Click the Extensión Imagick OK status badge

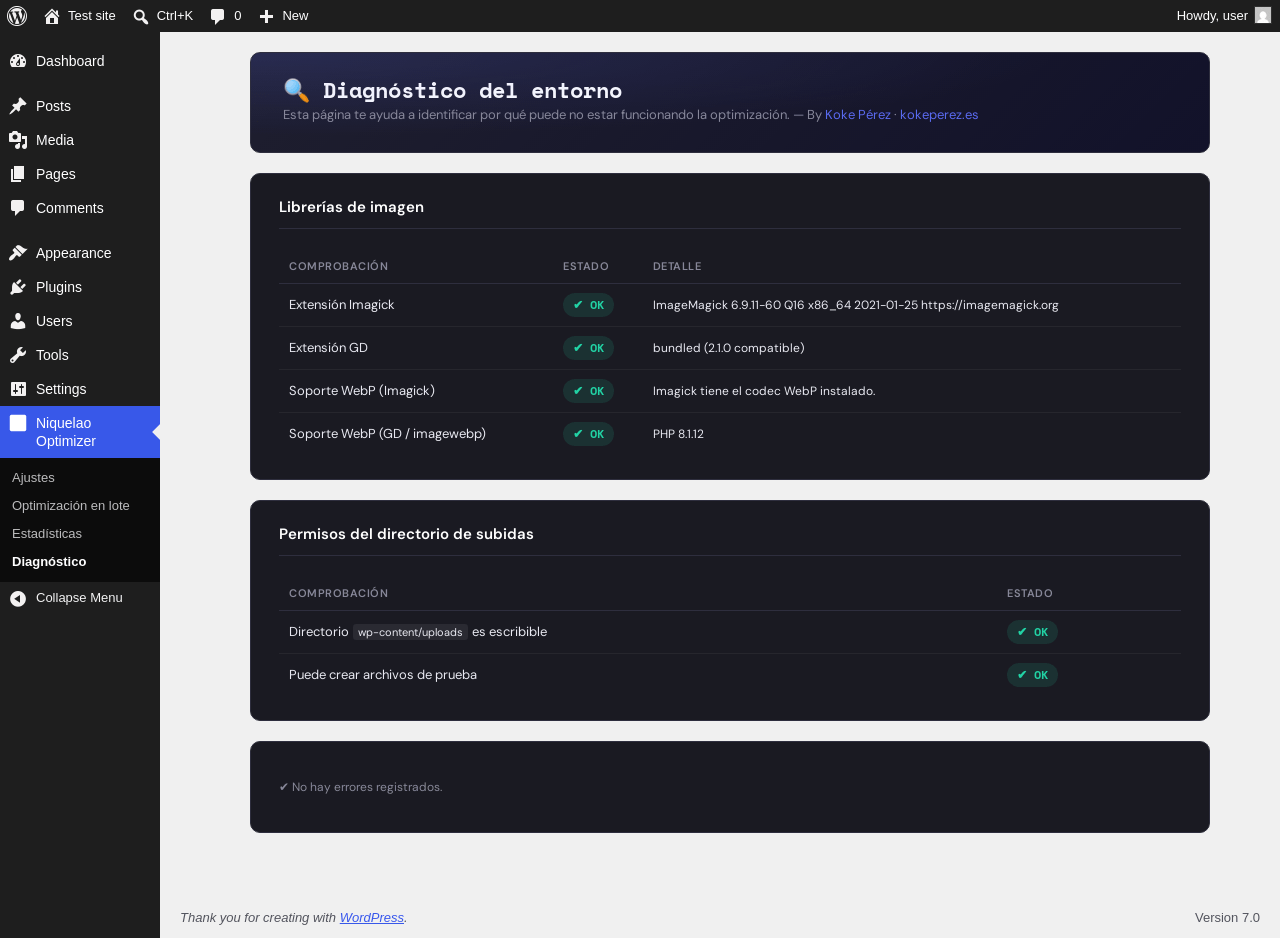click(x=588, y=305)
